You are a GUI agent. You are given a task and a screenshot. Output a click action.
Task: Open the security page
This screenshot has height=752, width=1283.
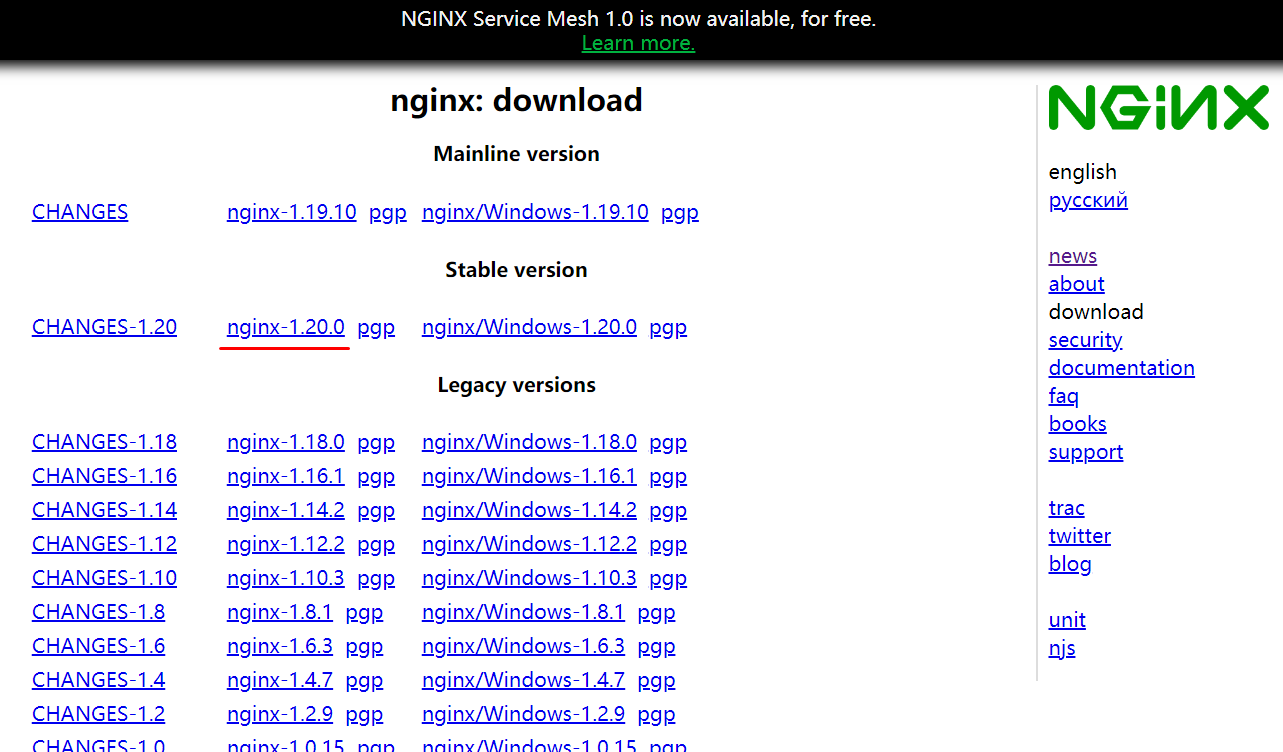(x=1085, y=340)
